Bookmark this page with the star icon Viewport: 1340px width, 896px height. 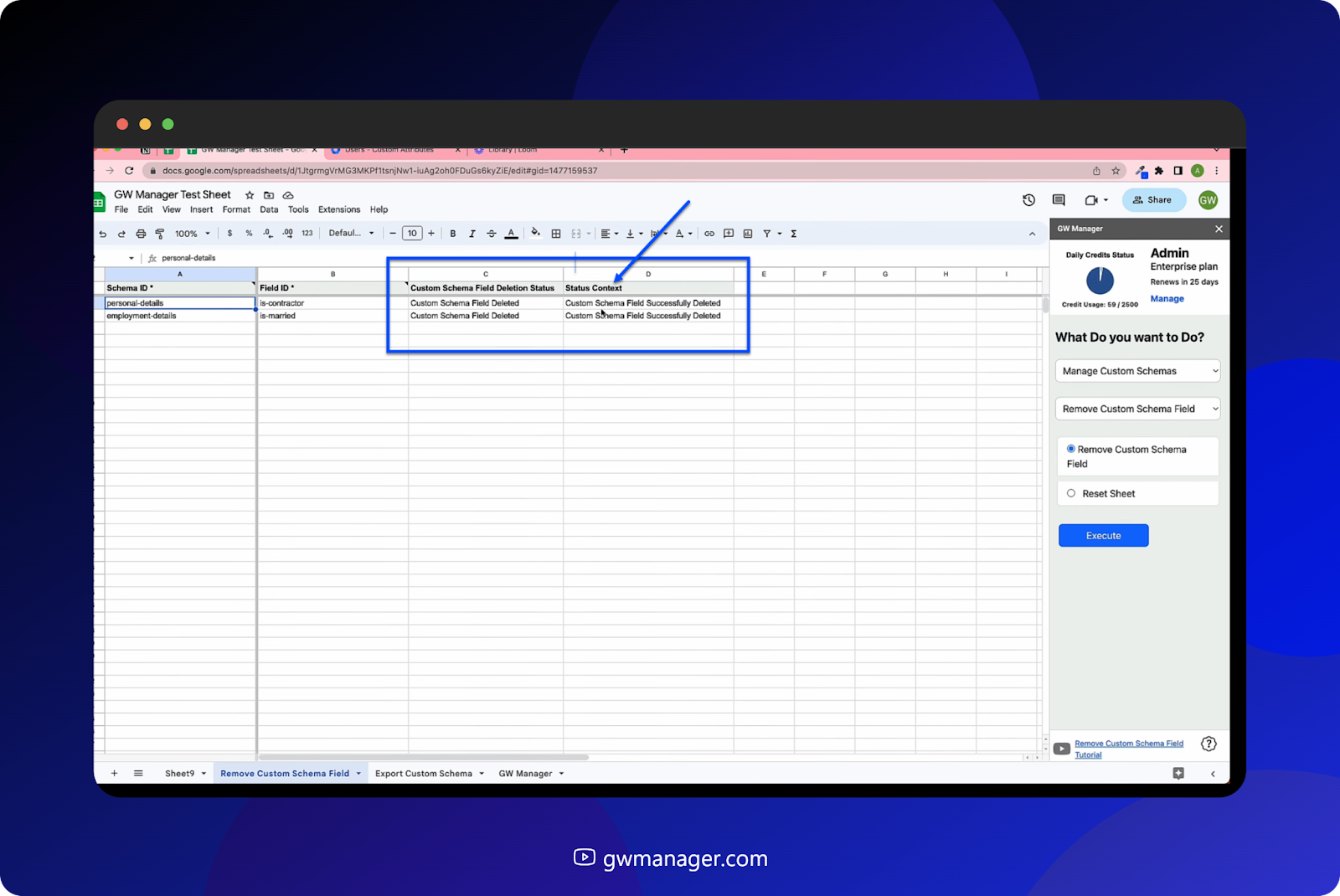[1116, 171]
